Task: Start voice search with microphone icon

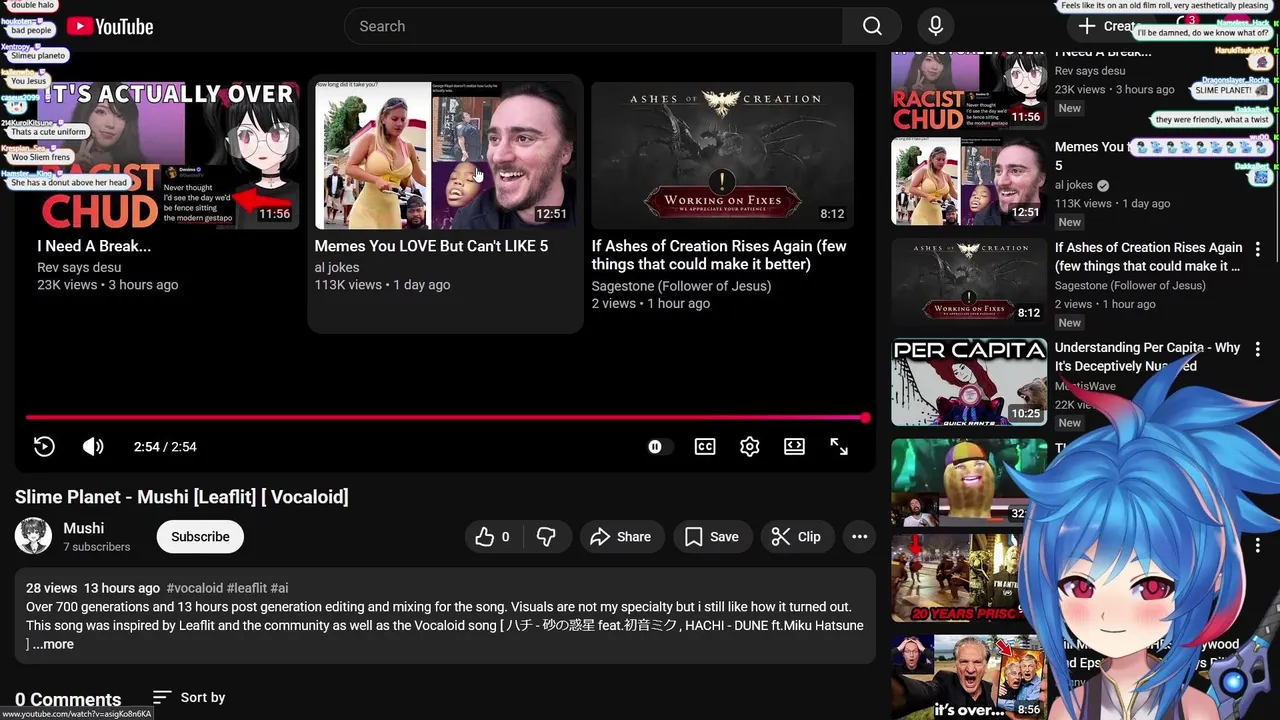Action: pos(935,27)
